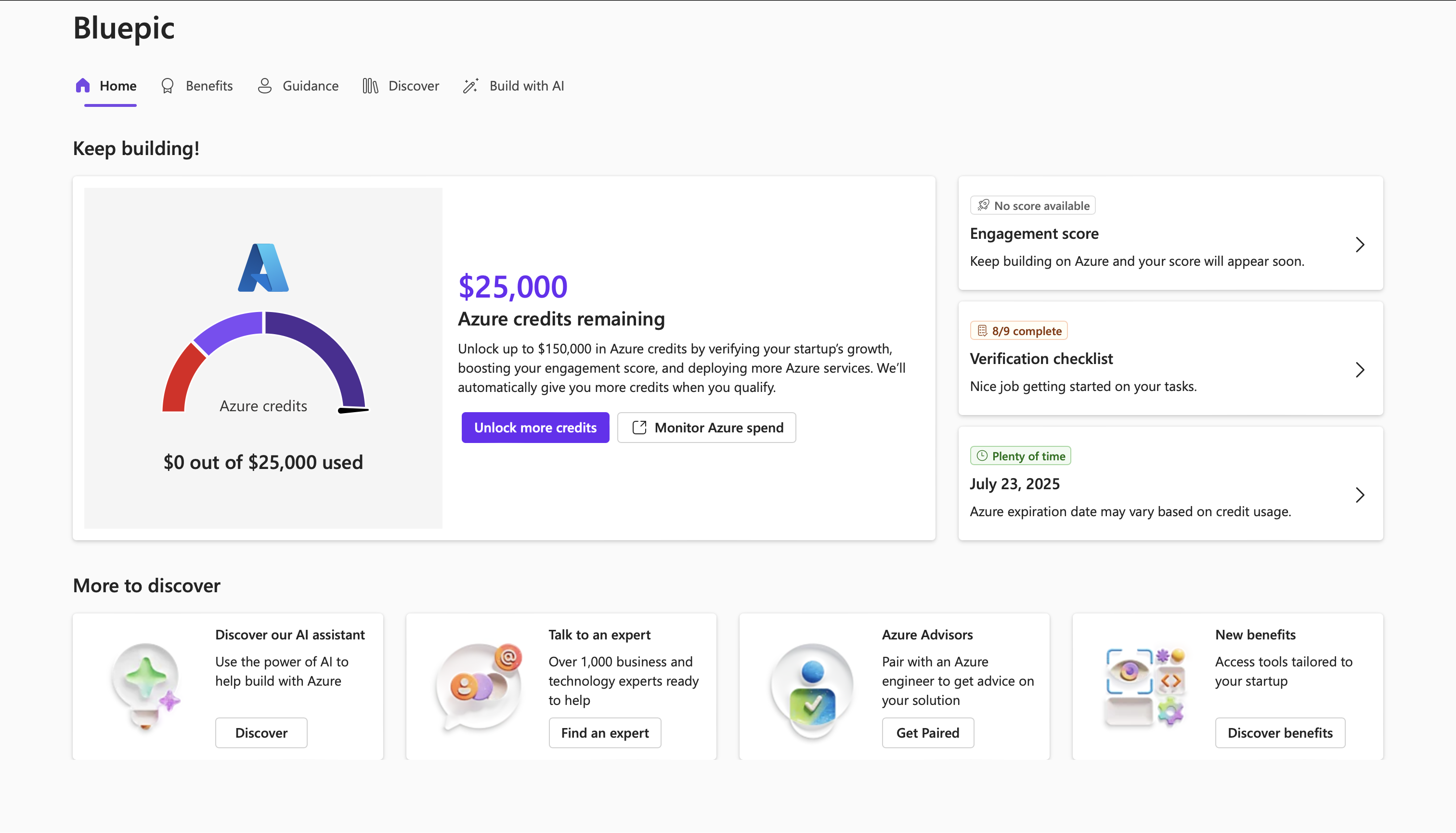
Task: Open the Guidance tab
Action: [298, 86]
